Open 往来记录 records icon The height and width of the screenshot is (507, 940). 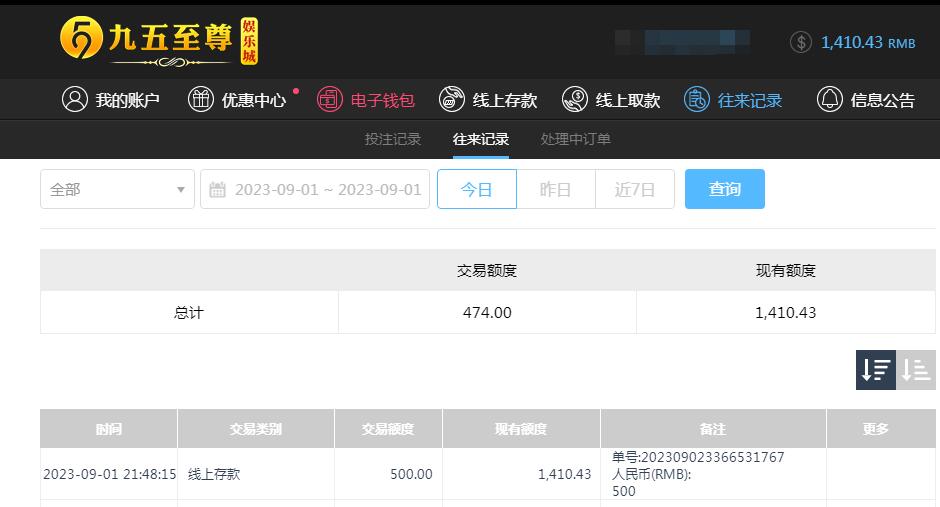[x=697, y=99]
